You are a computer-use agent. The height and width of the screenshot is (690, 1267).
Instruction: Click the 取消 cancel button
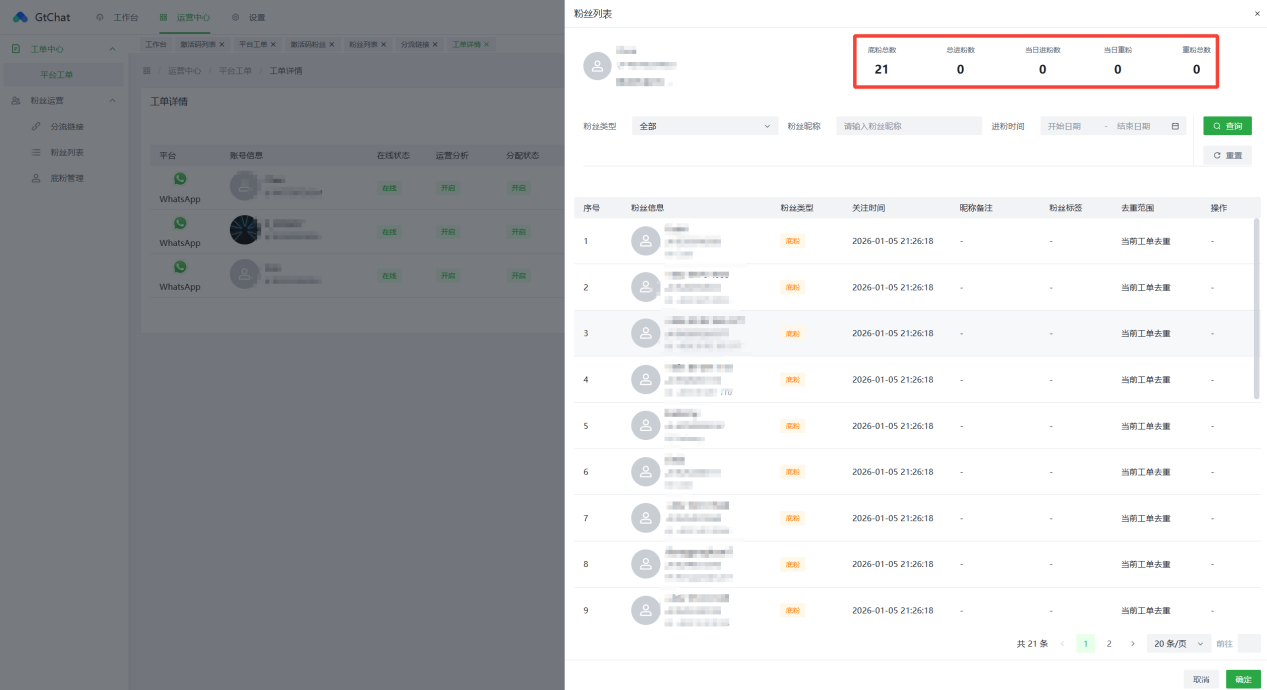[1201, 679]
